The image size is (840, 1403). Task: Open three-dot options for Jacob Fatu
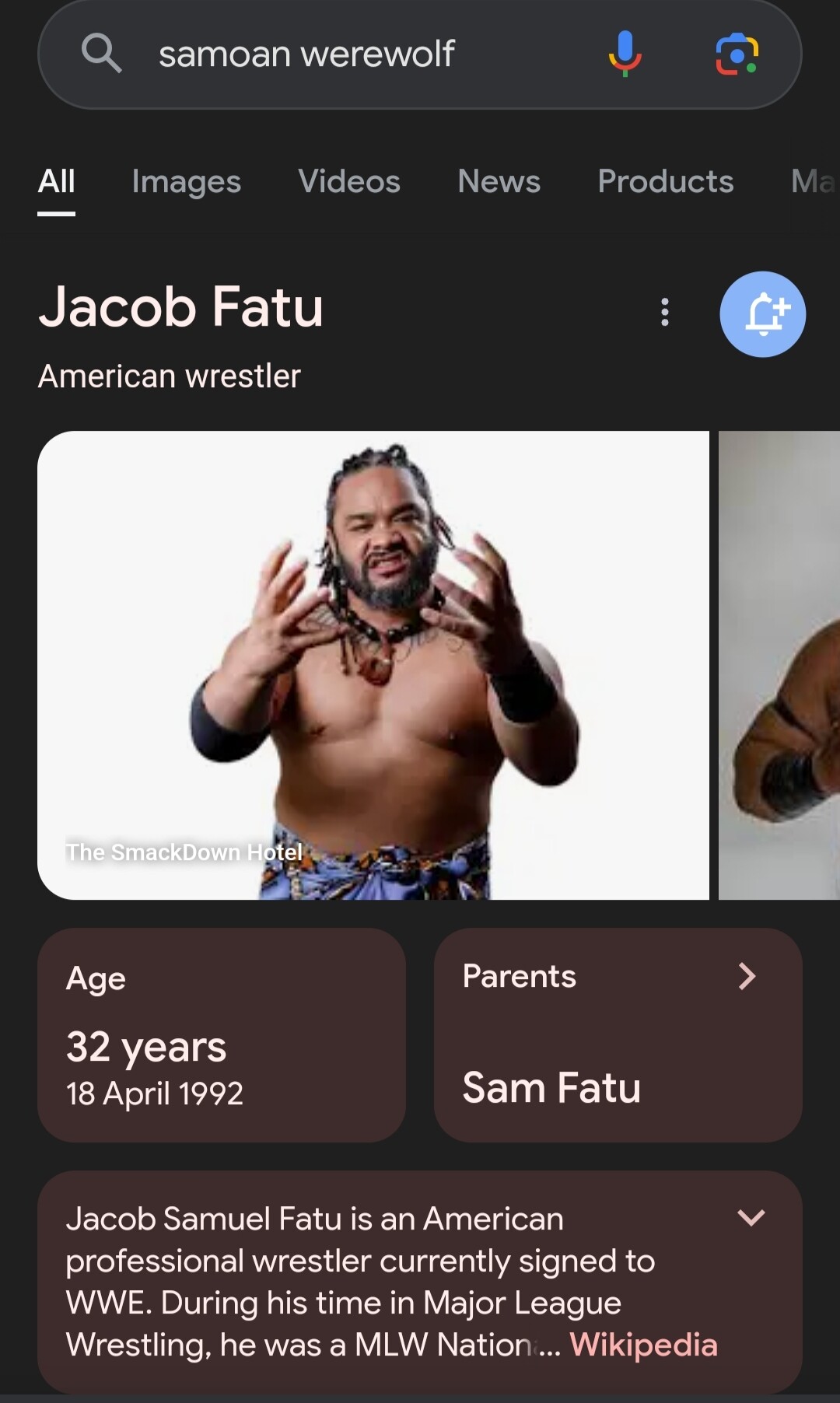pyautogui.click(x=665, y=312)
